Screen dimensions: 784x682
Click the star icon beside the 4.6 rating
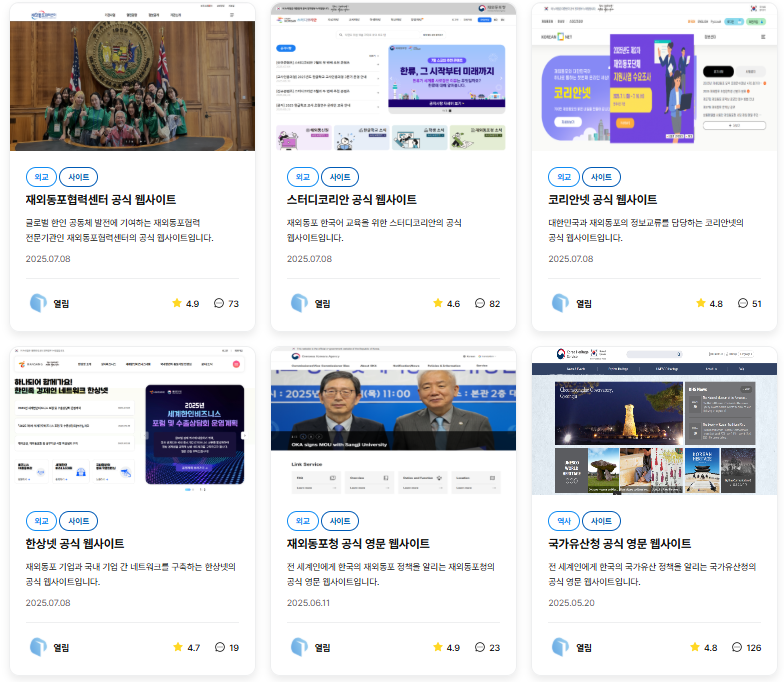tap(438, 303)
